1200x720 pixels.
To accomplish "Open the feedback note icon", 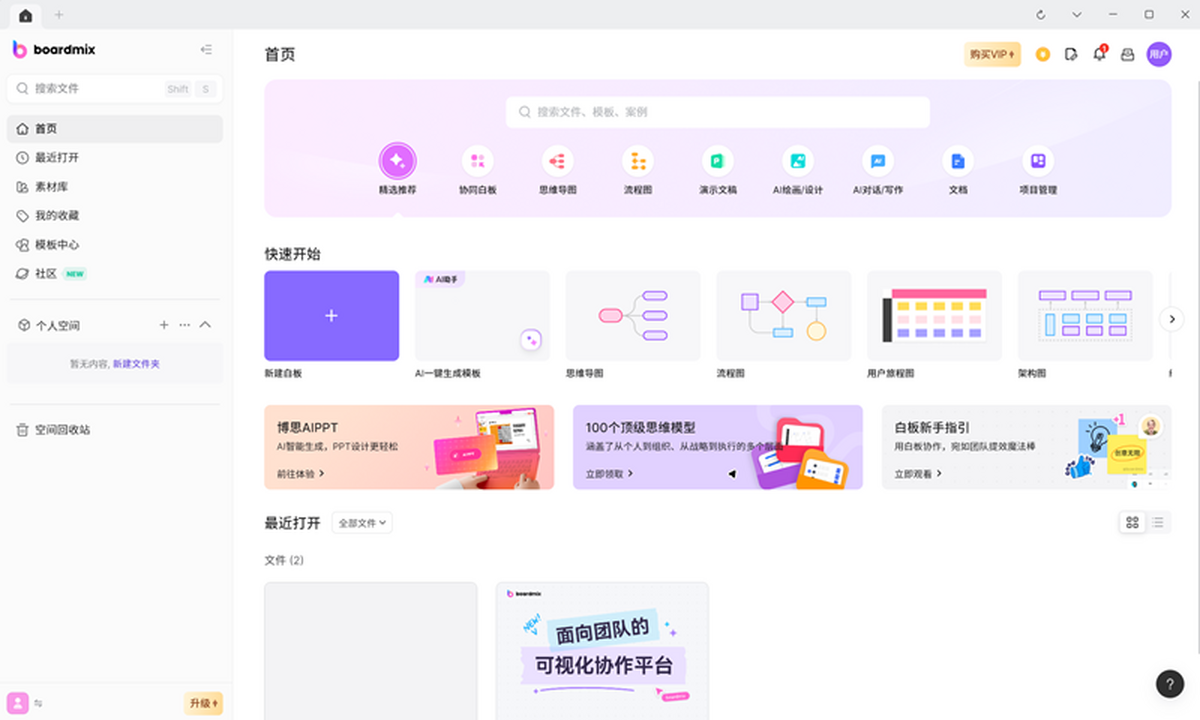I will (1071, 54).
